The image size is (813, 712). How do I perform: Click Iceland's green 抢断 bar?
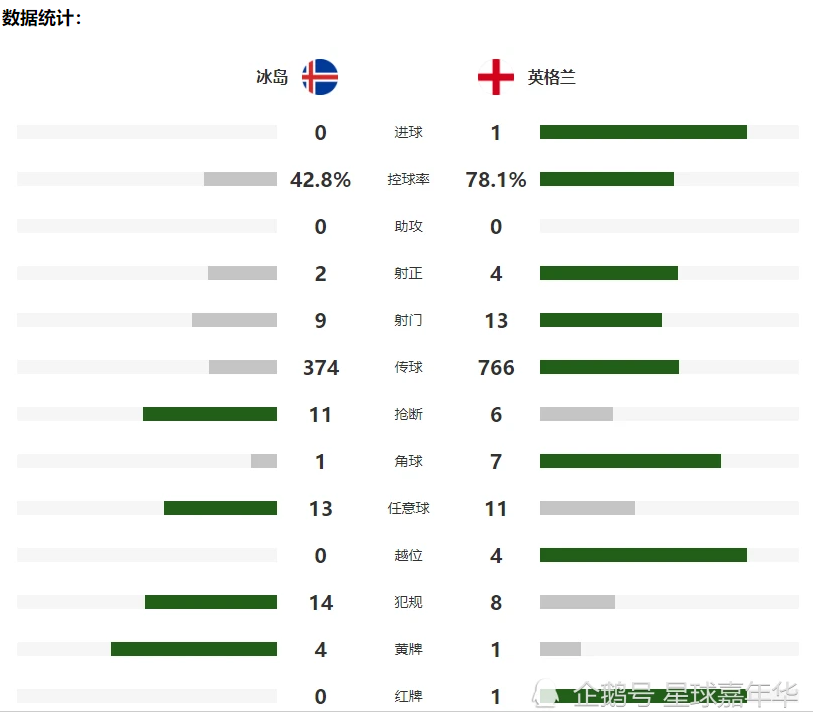pos(210,414)
